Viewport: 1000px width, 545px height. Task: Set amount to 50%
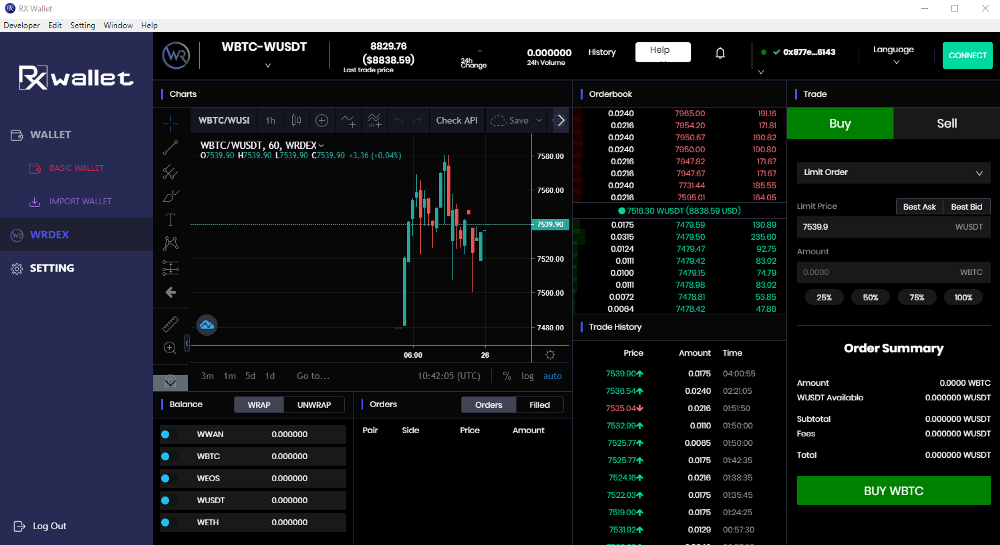tap(870, 298)
